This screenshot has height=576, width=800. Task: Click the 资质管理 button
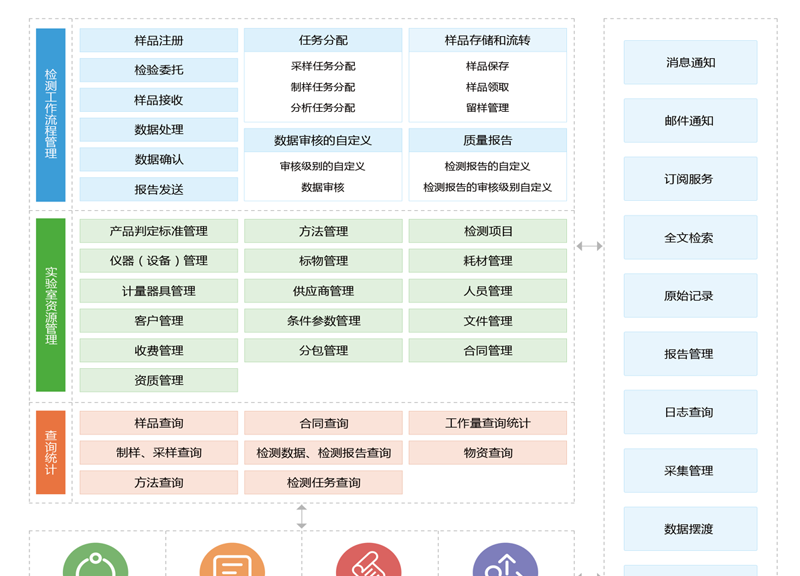pos(159,380)
